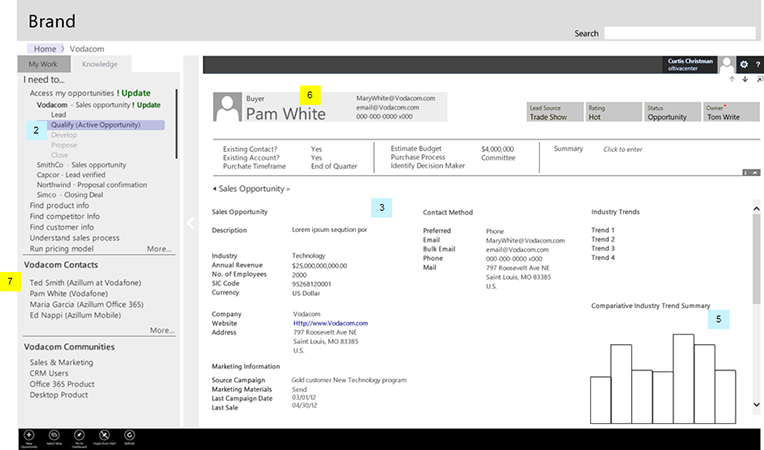This screenshot has height=450, width=764.
Task: Click the Curtis Christman user profile picture
Action: (726, 64)
